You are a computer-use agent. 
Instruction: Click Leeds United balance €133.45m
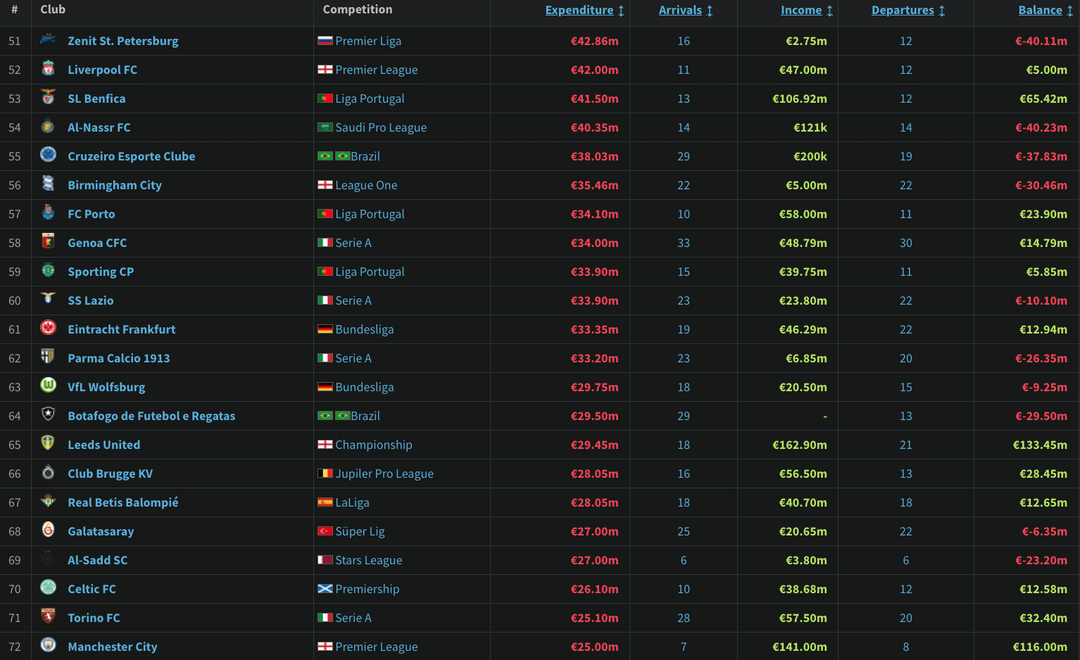coord(1039,446)
